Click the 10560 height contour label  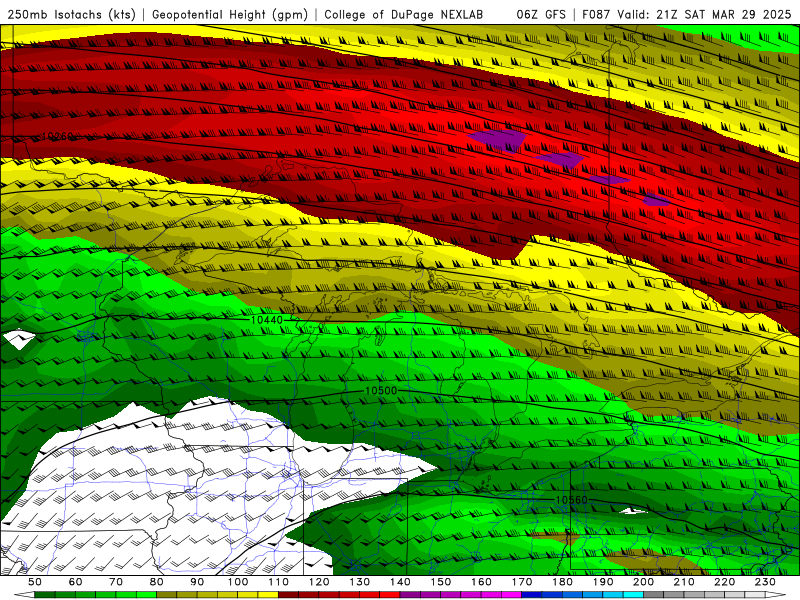click(571, 500)
